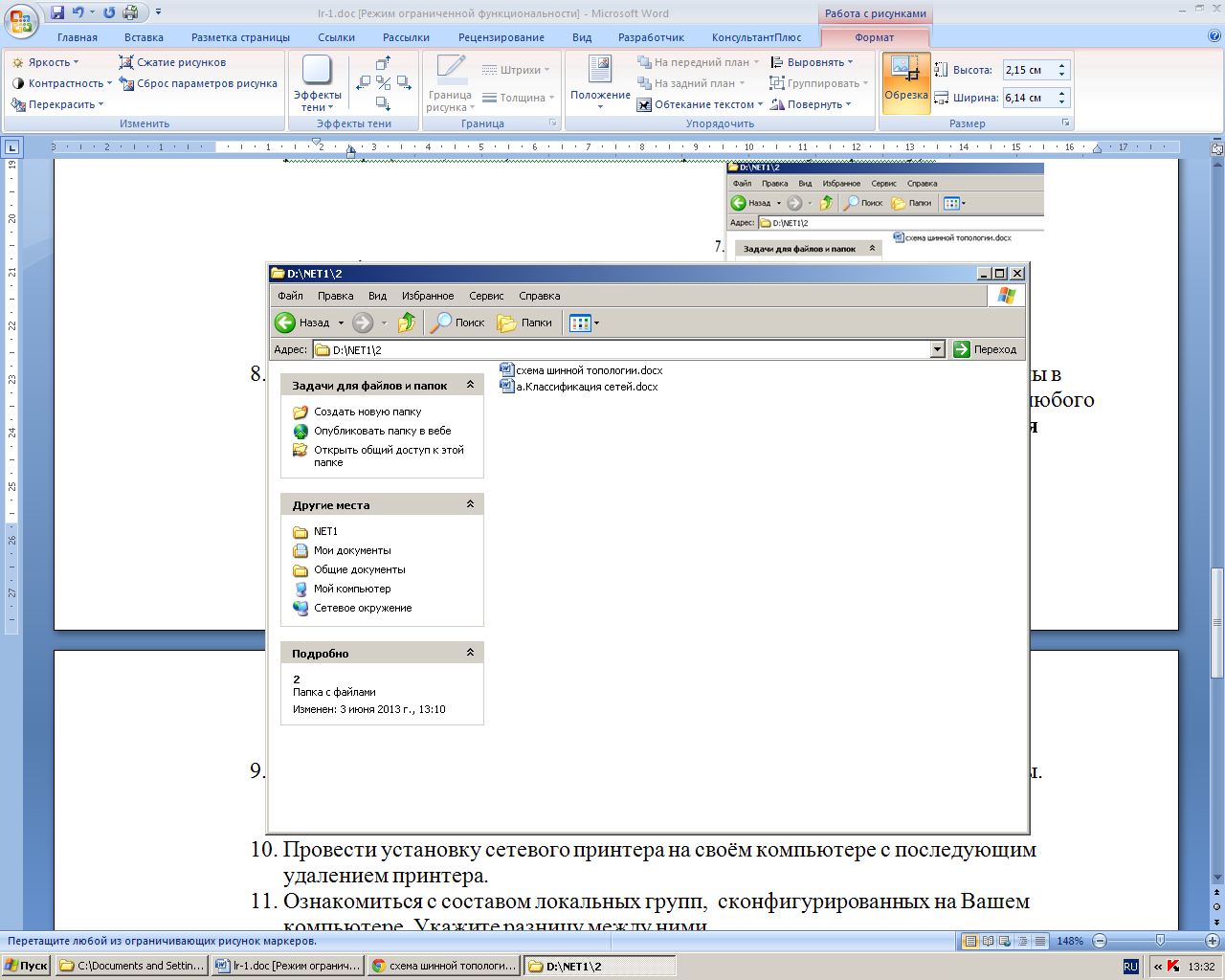
Task: Switch to Главная ribbon tab
Action: coord(78,37)
